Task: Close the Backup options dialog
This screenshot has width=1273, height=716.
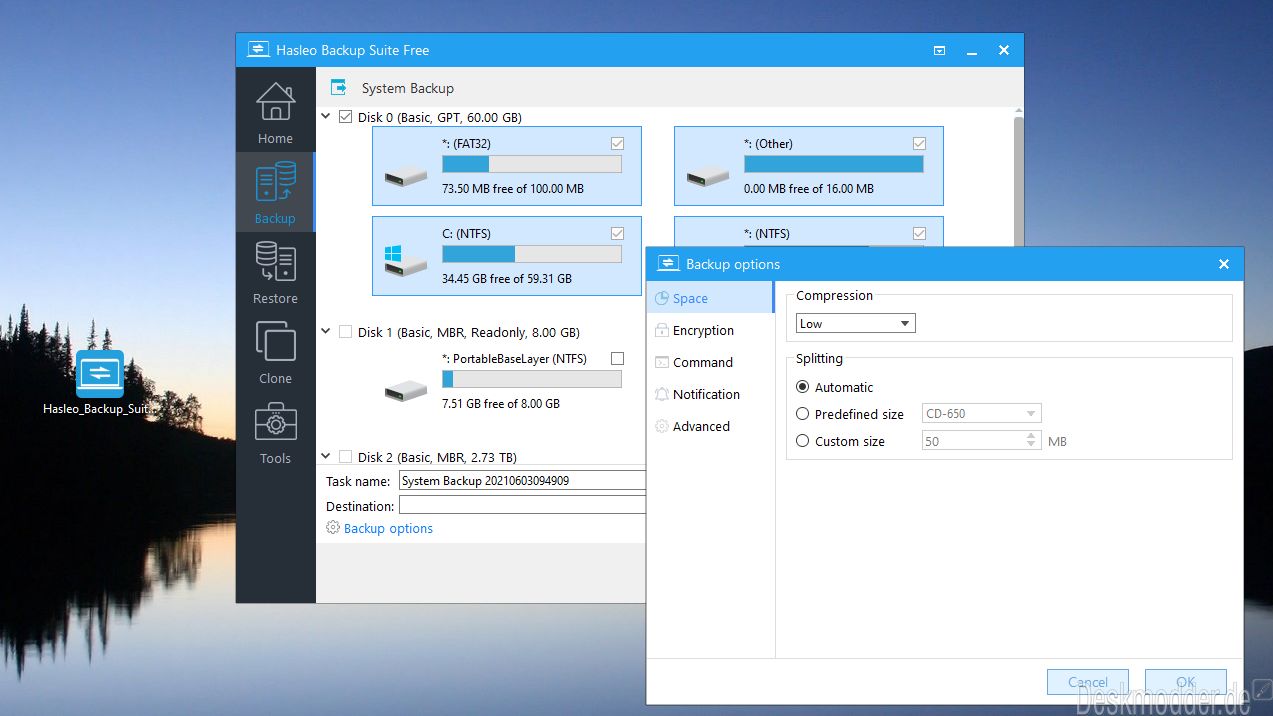Action: tap(1224, 264)
